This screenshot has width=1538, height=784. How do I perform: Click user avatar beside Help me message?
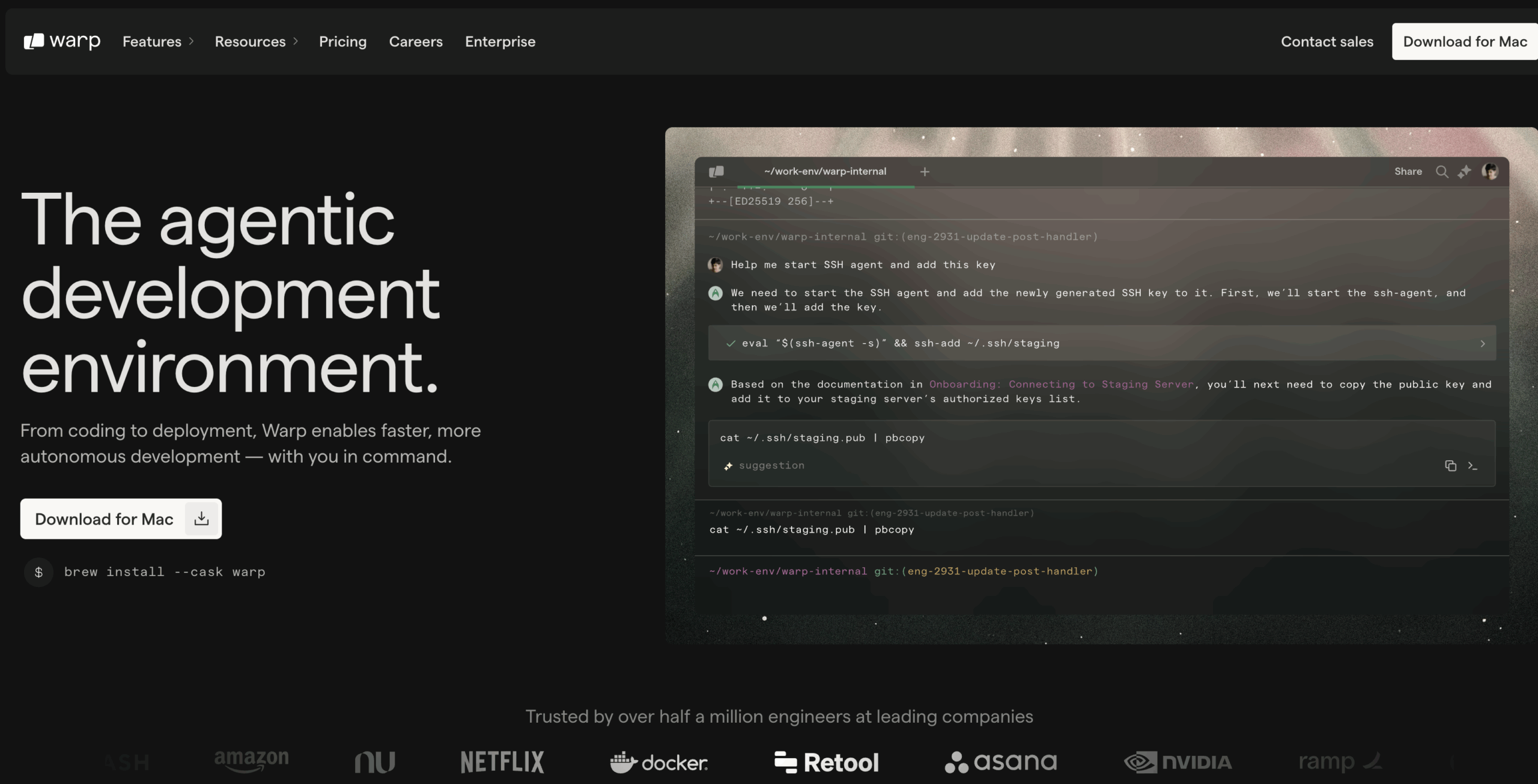(x=715, y=264)
